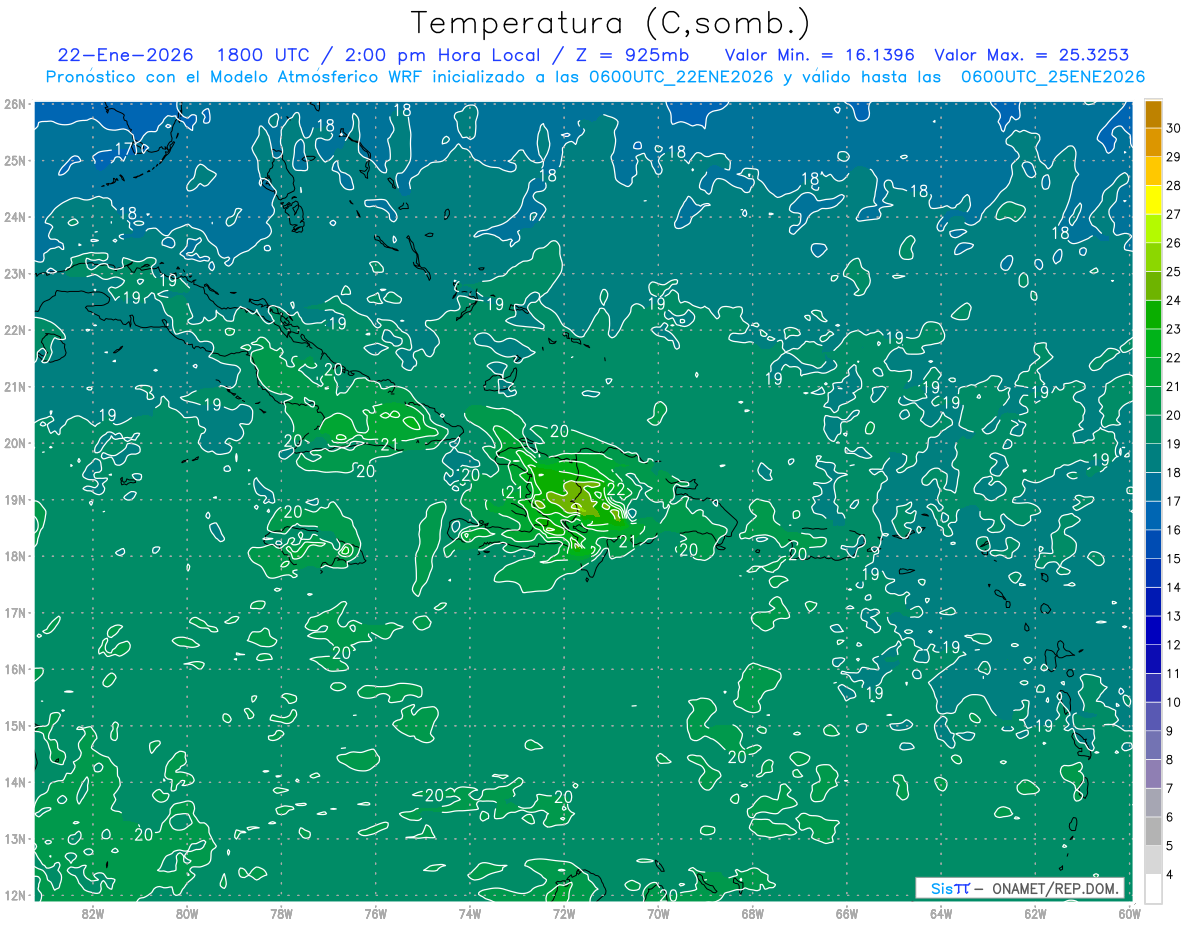Click the 68W longitude axis label
Viewport: 1200px width, 927px height.
[x=752, y=913]
